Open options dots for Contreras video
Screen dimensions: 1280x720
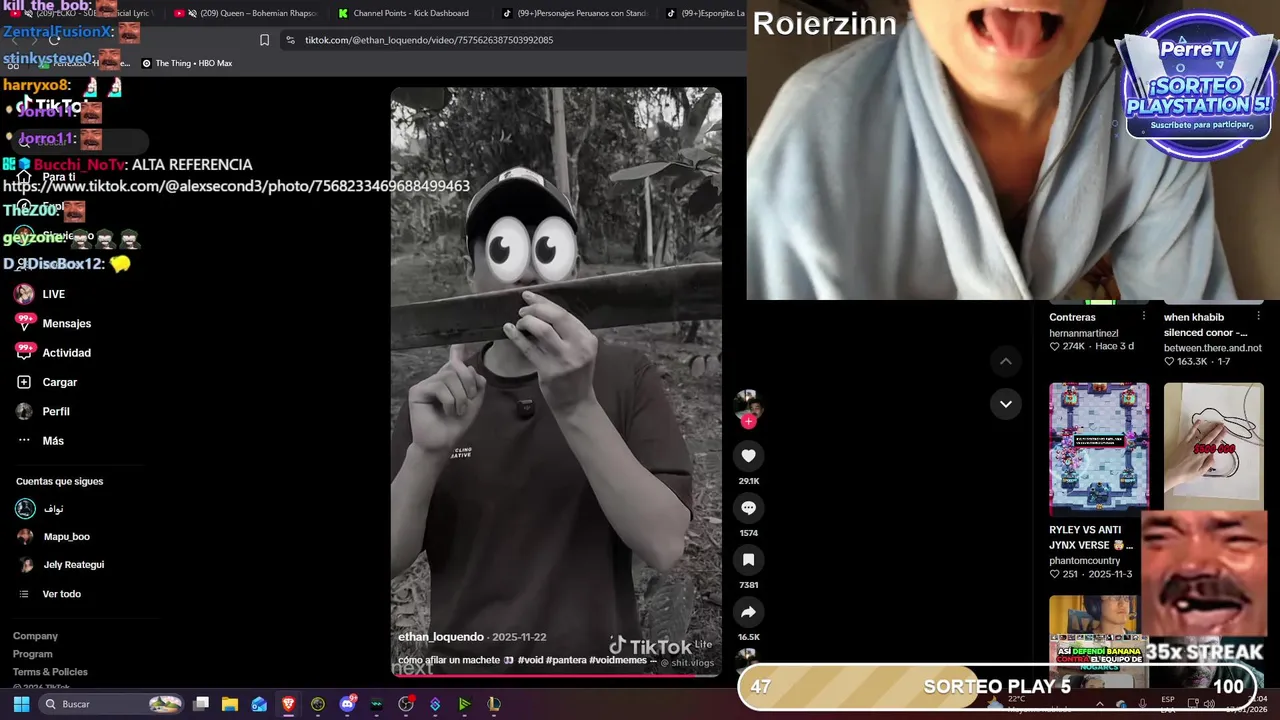(1144, 316)
